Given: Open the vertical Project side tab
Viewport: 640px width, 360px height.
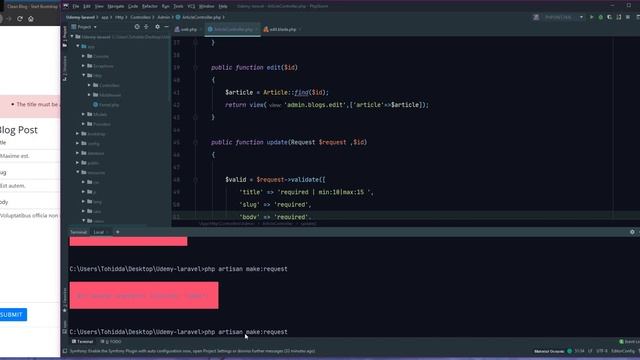Looking at the screenshot, I should [x=64, y=37].
